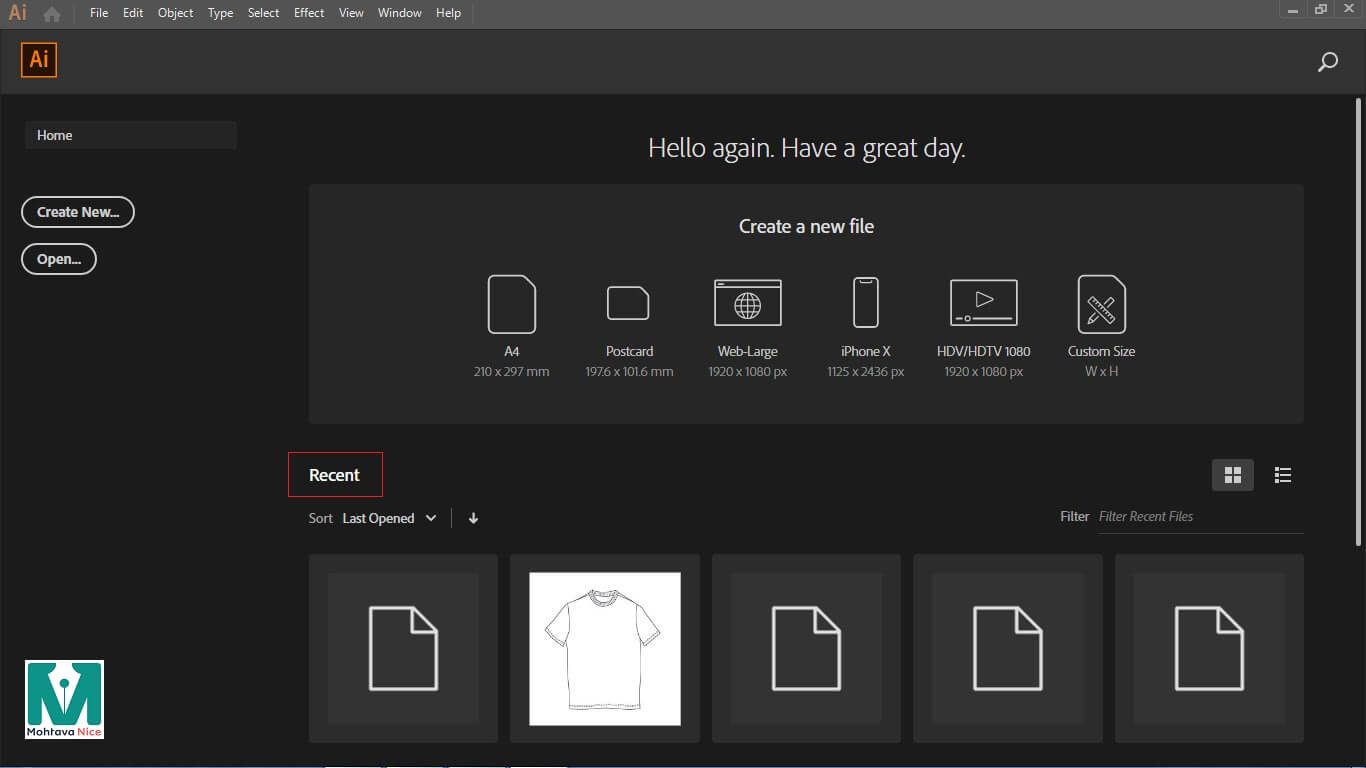
Task: Choose the iPhone X preset icon
Action: click(865, 303)
